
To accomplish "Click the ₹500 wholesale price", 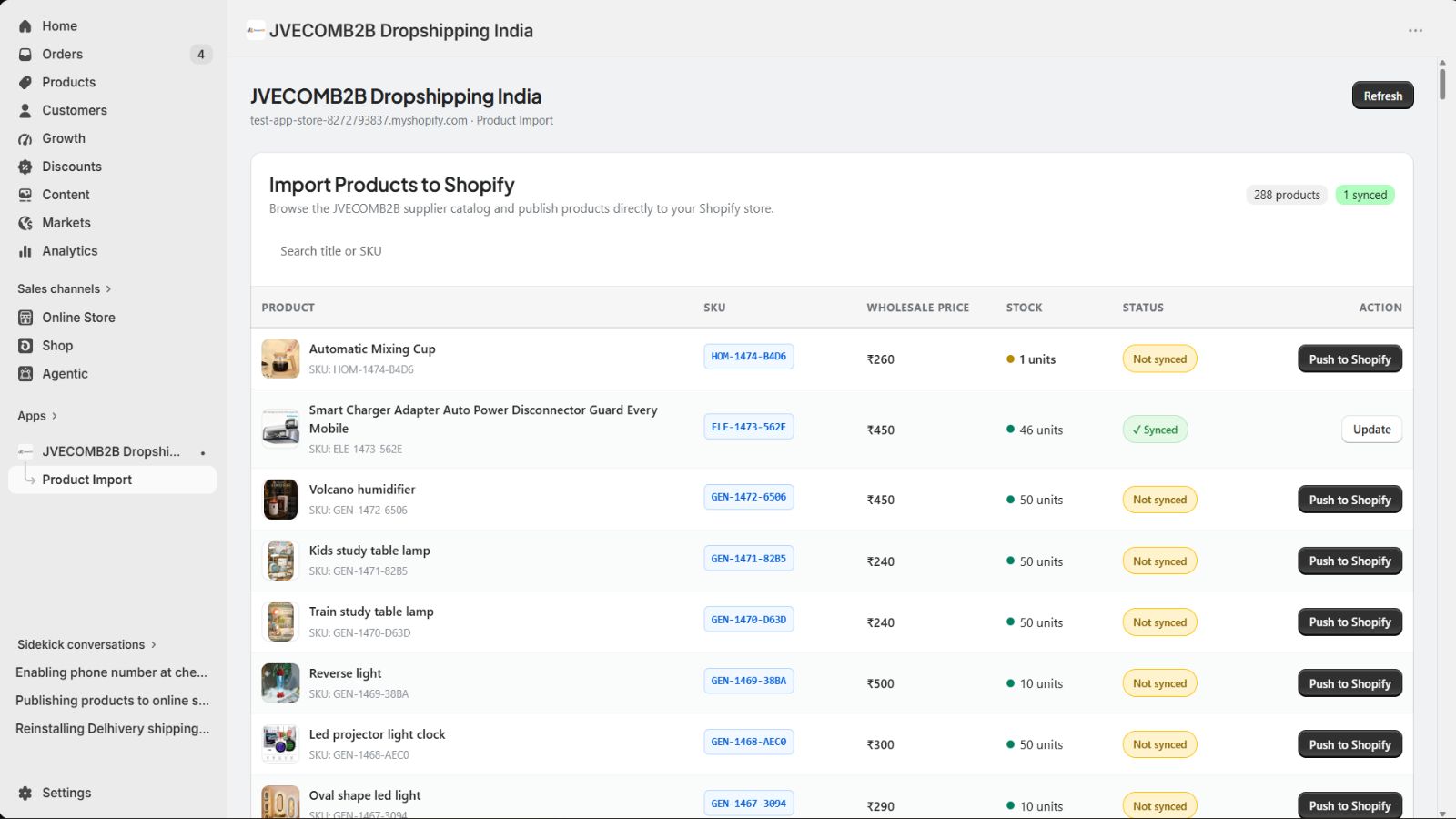I will (x=880, y=683).
